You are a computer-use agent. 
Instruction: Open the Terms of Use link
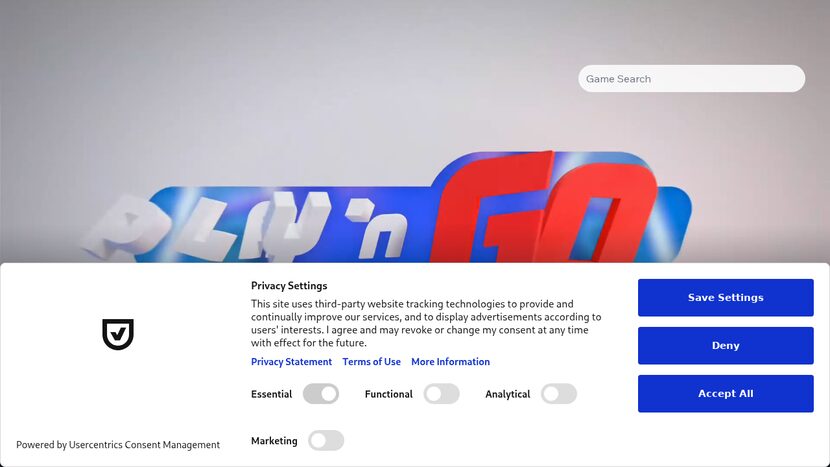point(372,362)
